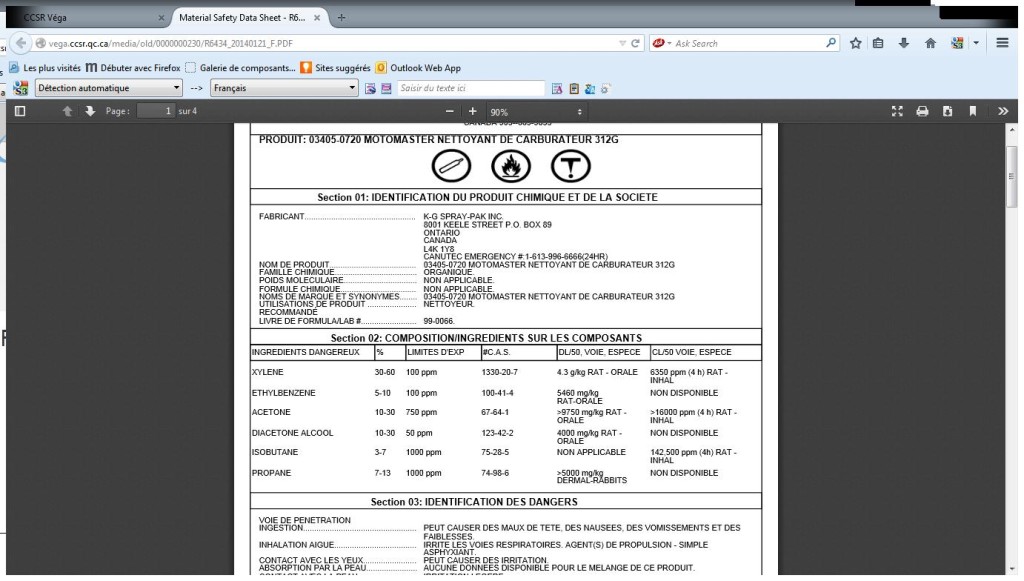Click translate page icon after Français dropdown
The image size is (1024, 581).
point(370,89)
